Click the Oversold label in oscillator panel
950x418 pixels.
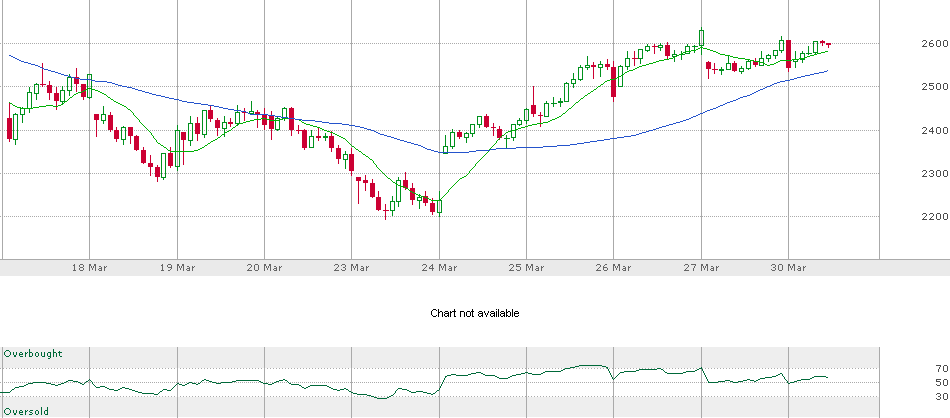click(x=26, y=411)
